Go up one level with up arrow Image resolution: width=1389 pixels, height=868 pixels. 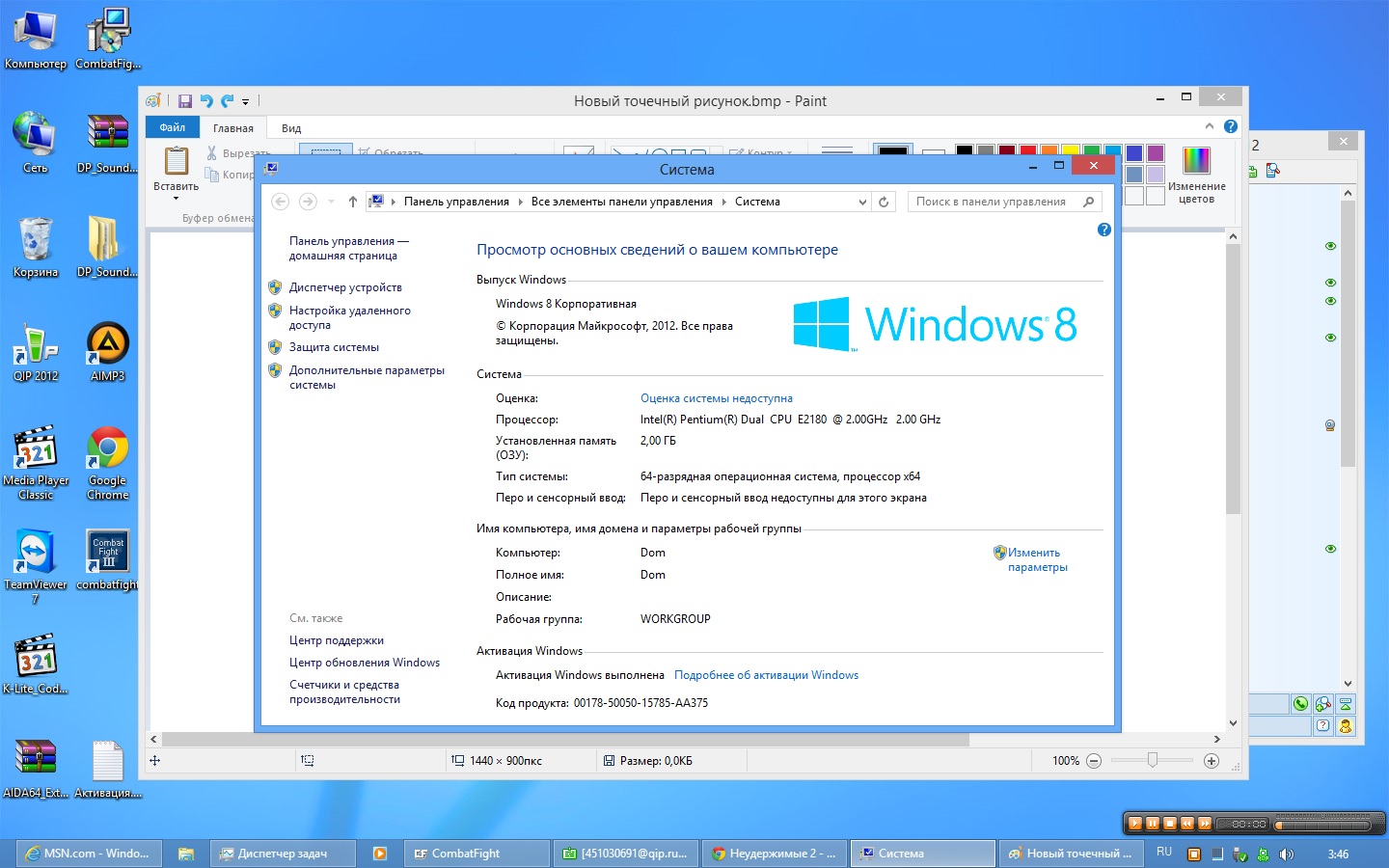353,202
